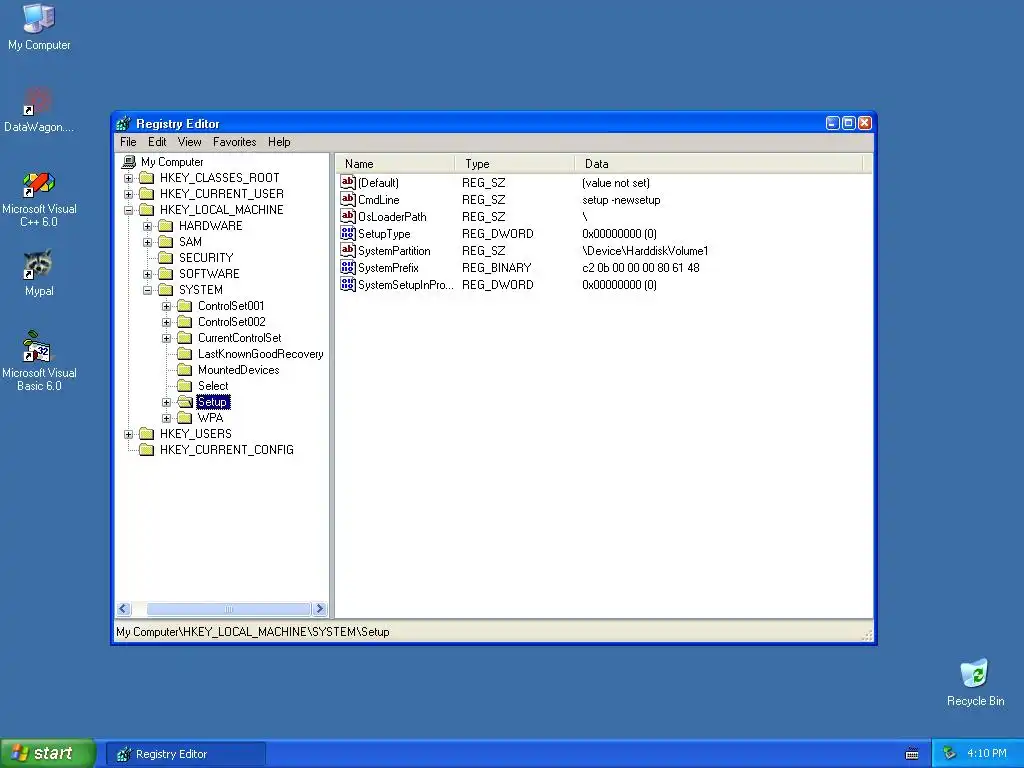This screenshot has width=1024, height=768.
Task: Sort by the Data column header
Action: [x=719, y=164]
